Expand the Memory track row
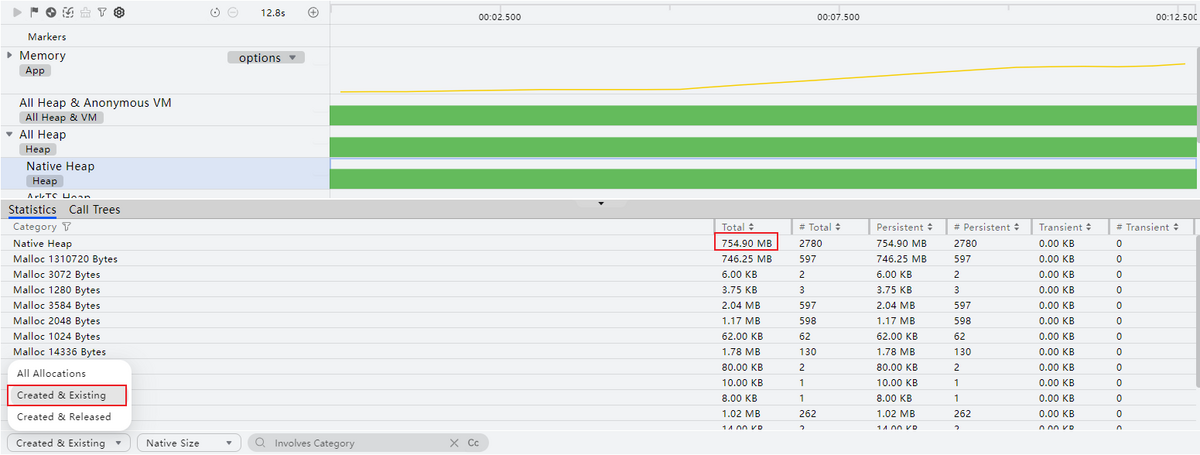Screen dimensions: 1200x455 tap(10, 56)
